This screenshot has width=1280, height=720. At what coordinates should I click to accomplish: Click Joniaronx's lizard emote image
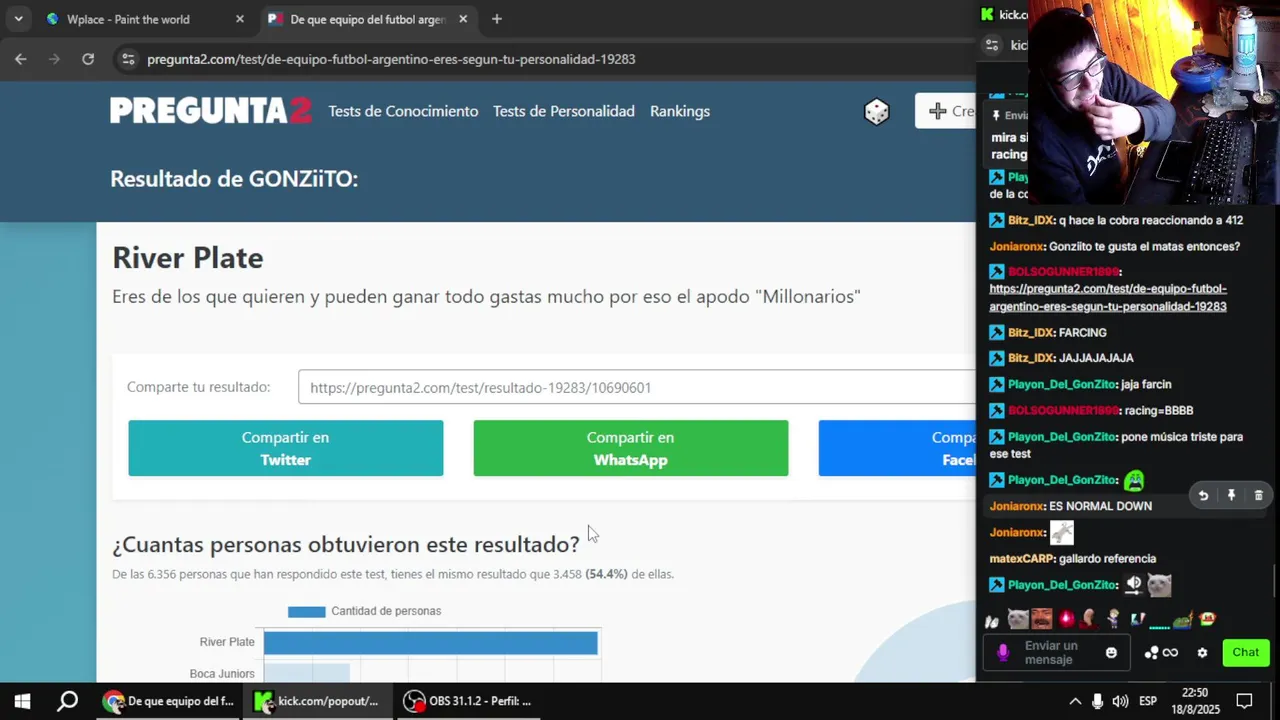1061,533
